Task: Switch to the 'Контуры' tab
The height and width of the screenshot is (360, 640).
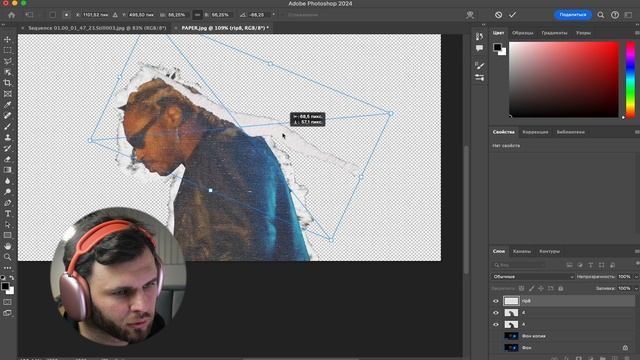Action: [x=550, y=251]
